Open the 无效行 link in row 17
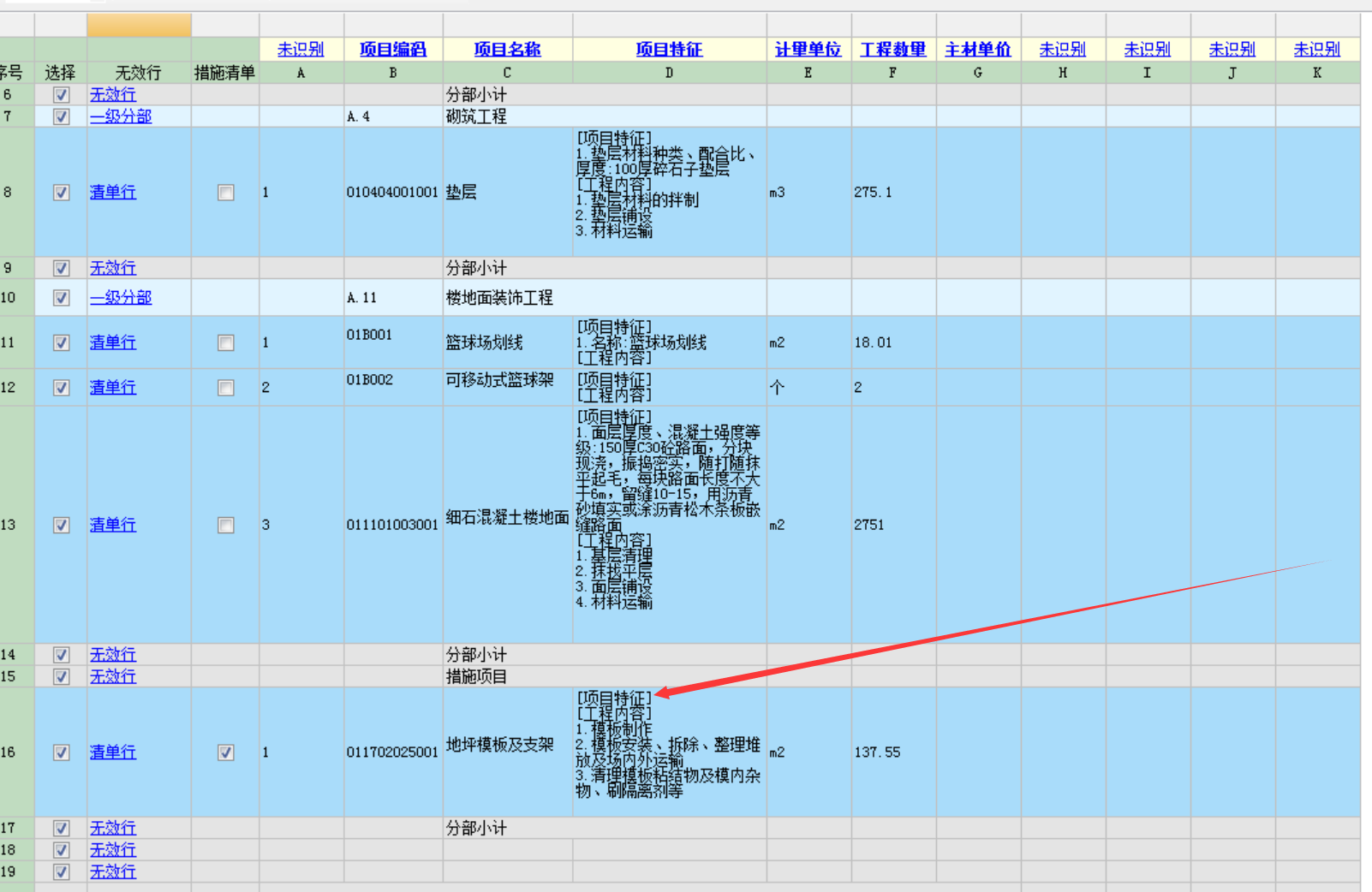Image resolution: width=1372 pixels, height=892 pixels. tap(113, 829)
